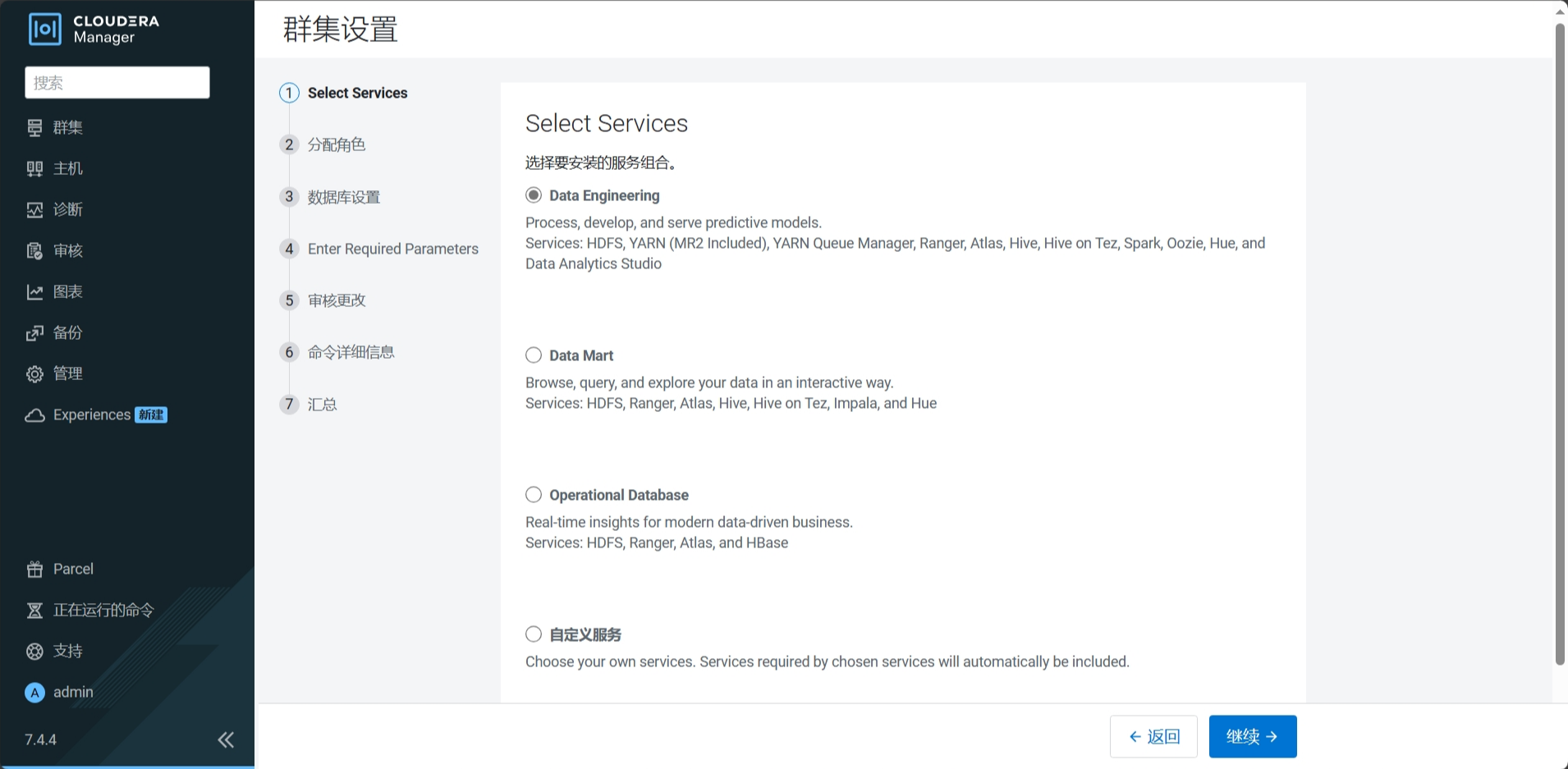
Task: Open the 支持 support lifebuoy icon
Action: click(34, 651)
